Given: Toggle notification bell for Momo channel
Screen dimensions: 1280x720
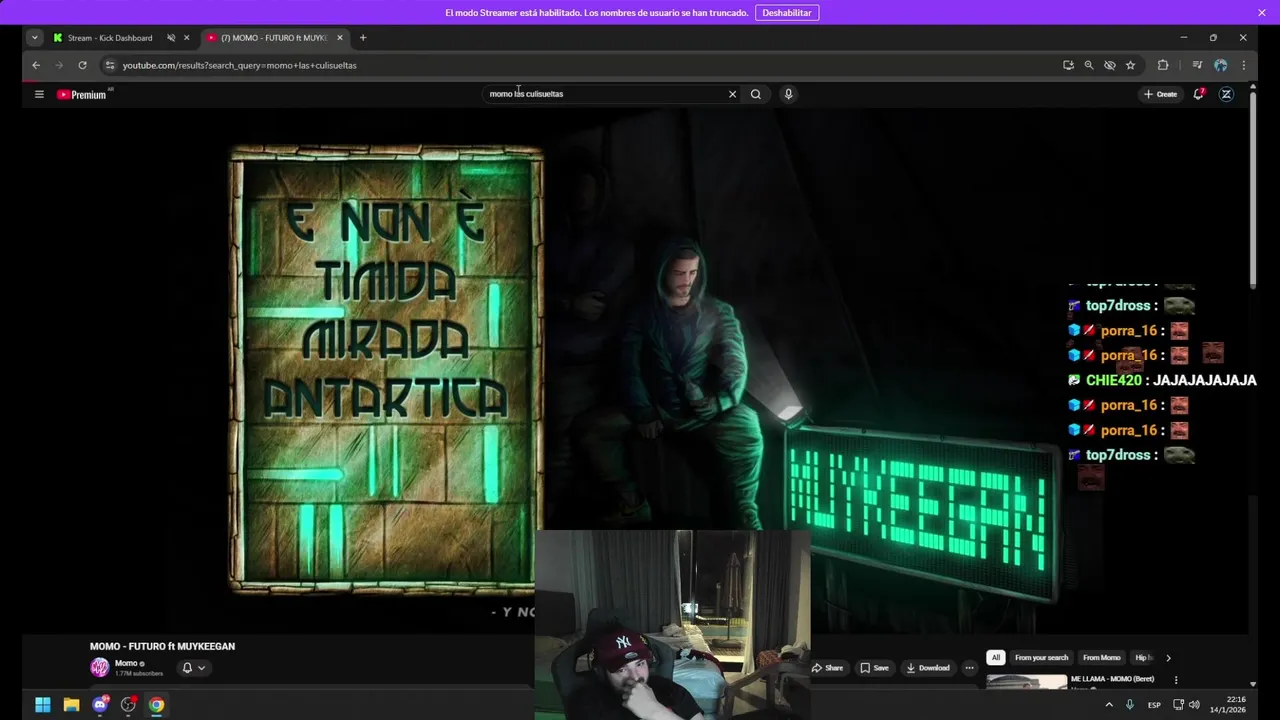Looking at the screenshot, I should [x=187, y=668].
